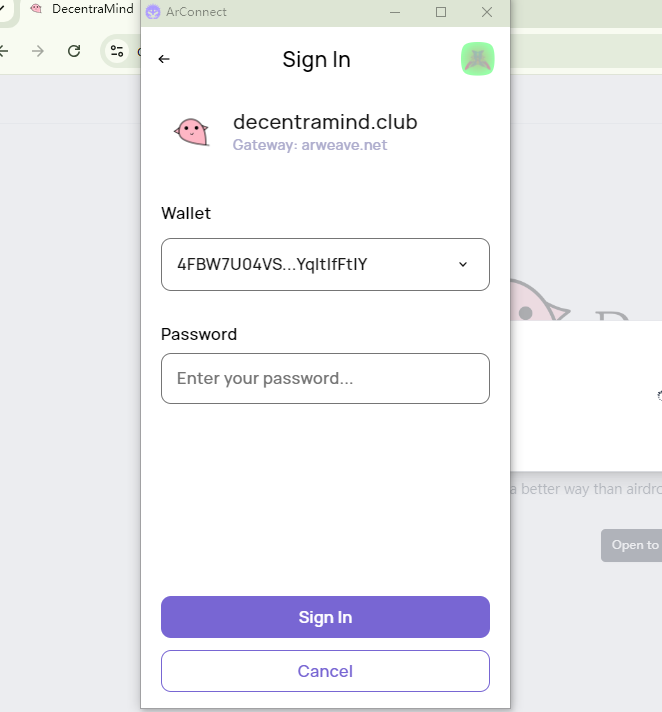Image resolution: width=662 pixels, height=712 pixels.
Task: Reload the browser page
Action: [74, 51]
